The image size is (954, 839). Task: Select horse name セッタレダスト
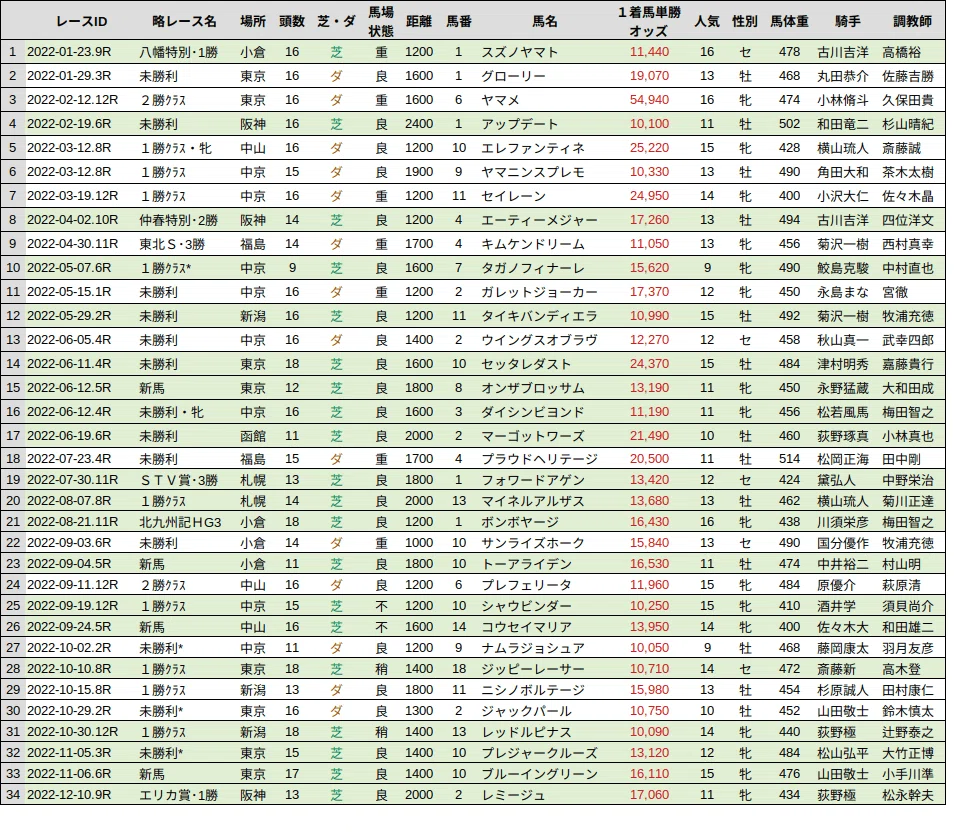coord(526,364)
